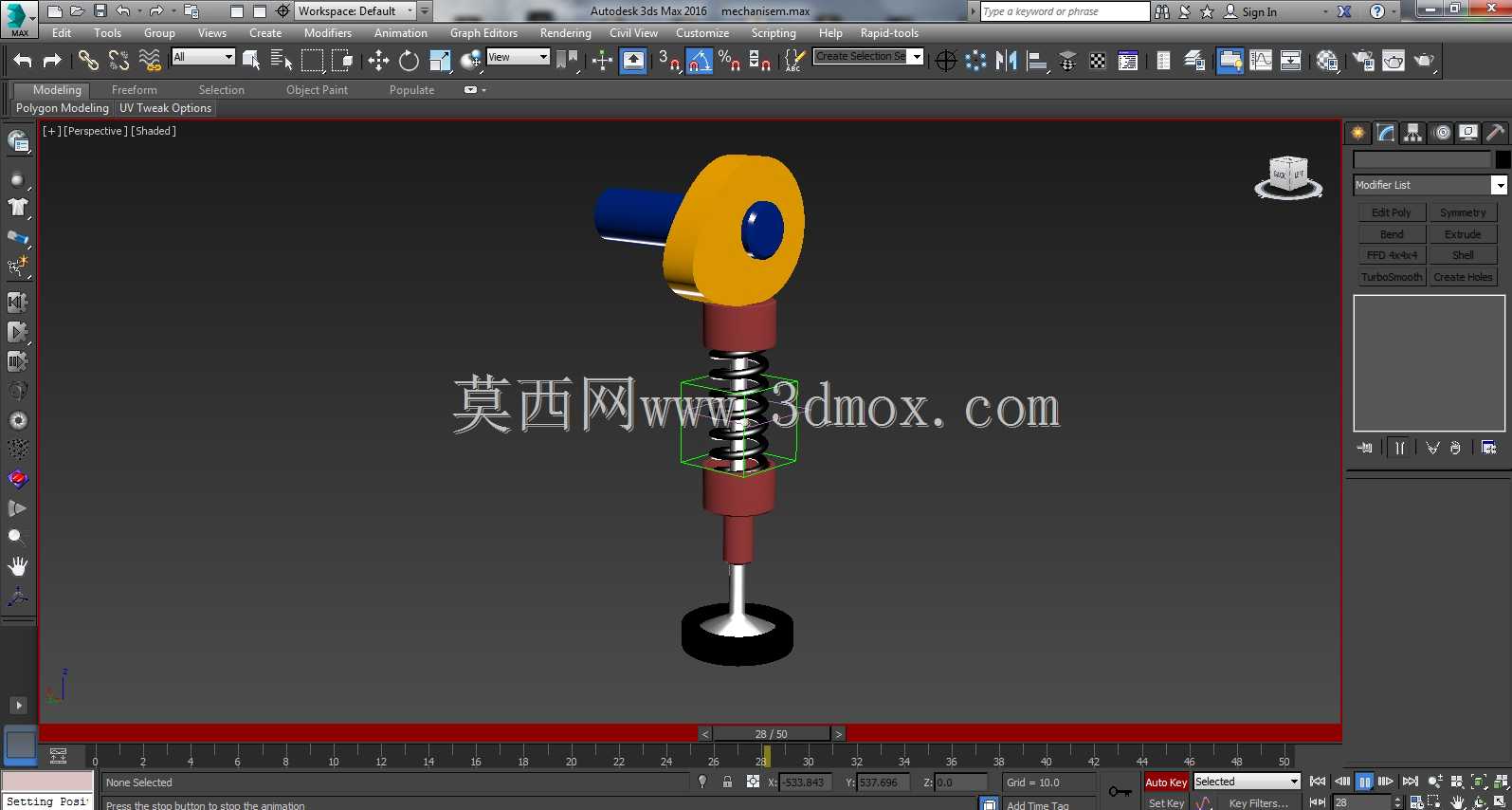This screenshot has width=1512, height=810.
Task: Toggle Window/Crossing selection mode
Action: click(342, 61)
